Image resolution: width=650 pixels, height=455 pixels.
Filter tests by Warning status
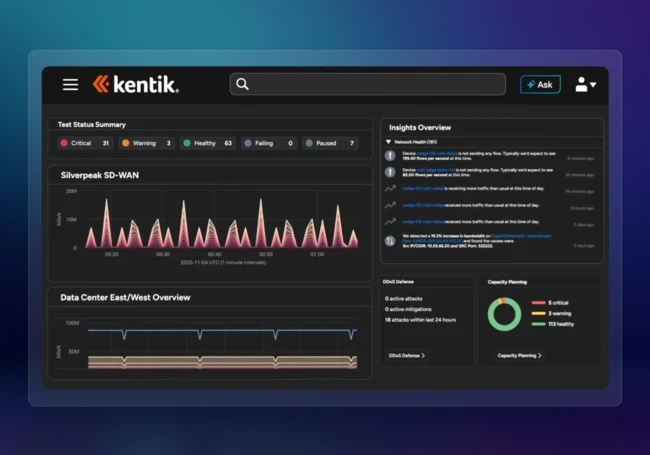click(147, 143)
